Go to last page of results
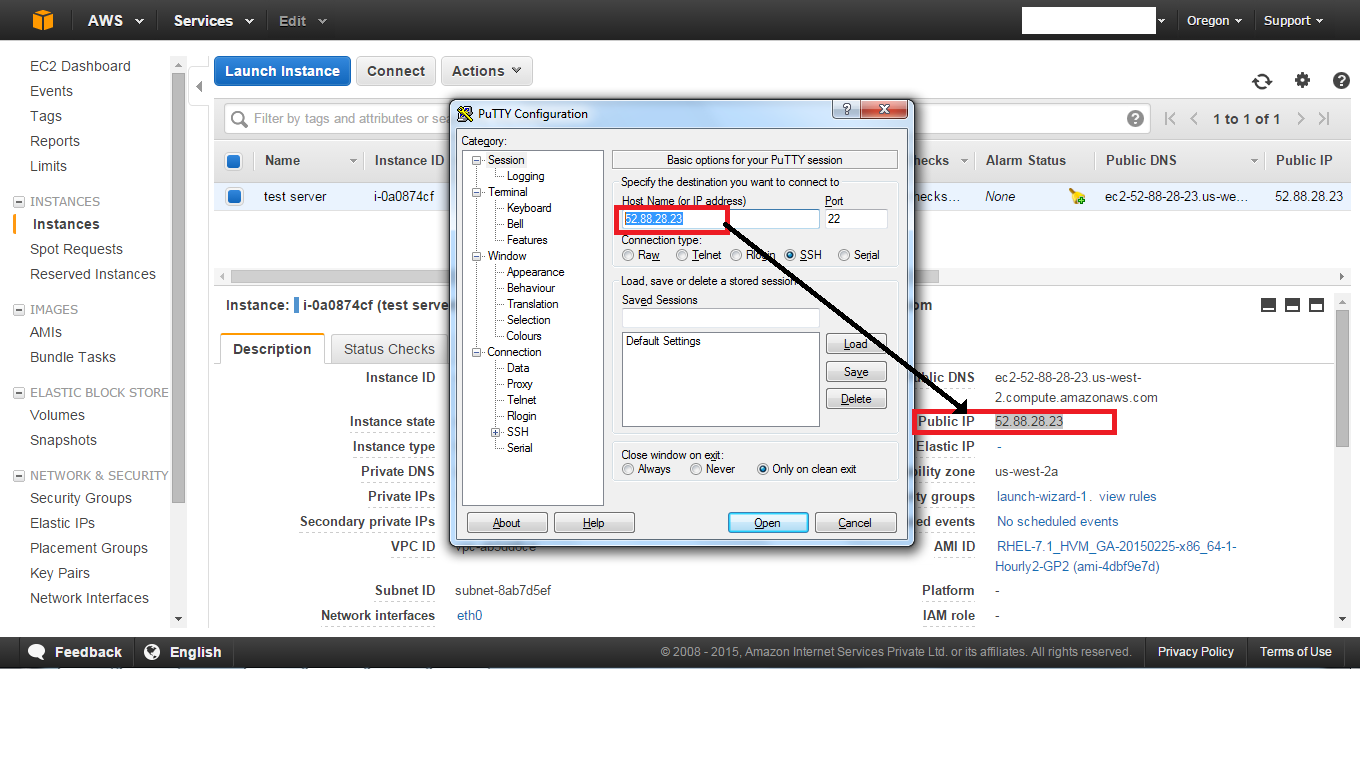 pos(1324,119)
